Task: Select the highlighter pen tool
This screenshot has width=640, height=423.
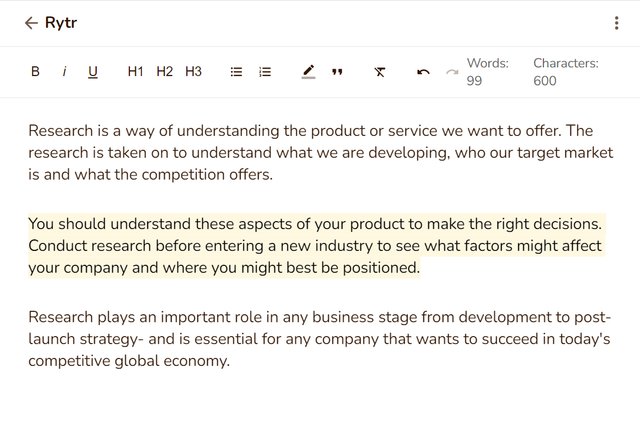Action: [309, 71]
